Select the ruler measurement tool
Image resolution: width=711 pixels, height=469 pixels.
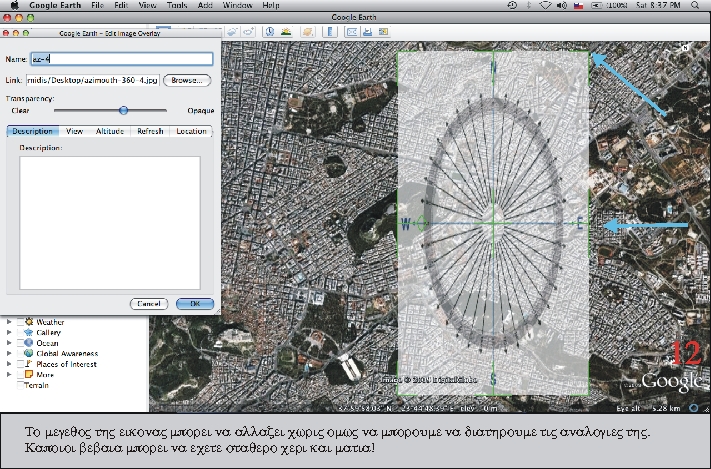tap(330, 31)
